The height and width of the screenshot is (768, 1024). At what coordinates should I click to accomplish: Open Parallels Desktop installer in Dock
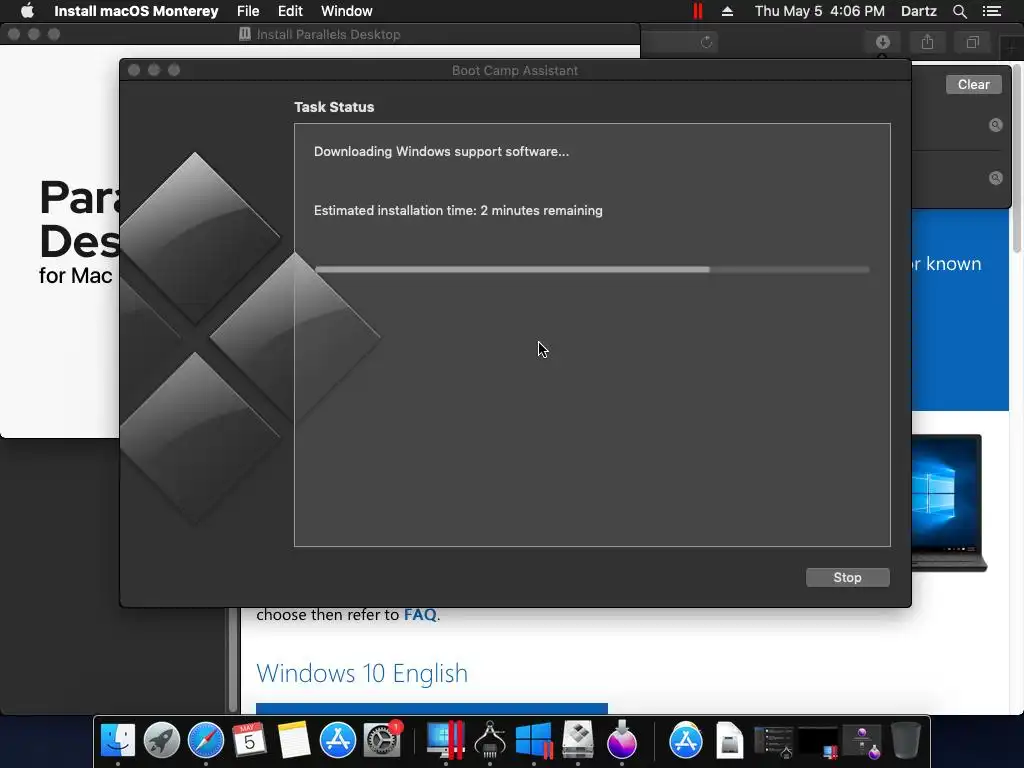(445, 740)
